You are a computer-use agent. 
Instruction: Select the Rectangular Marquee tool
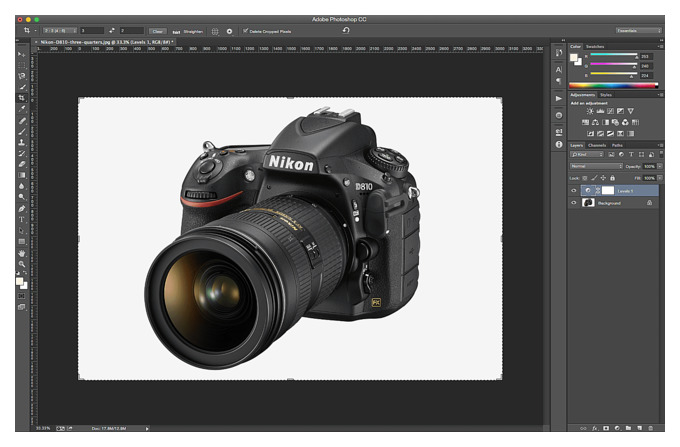(x=21, y=65)
